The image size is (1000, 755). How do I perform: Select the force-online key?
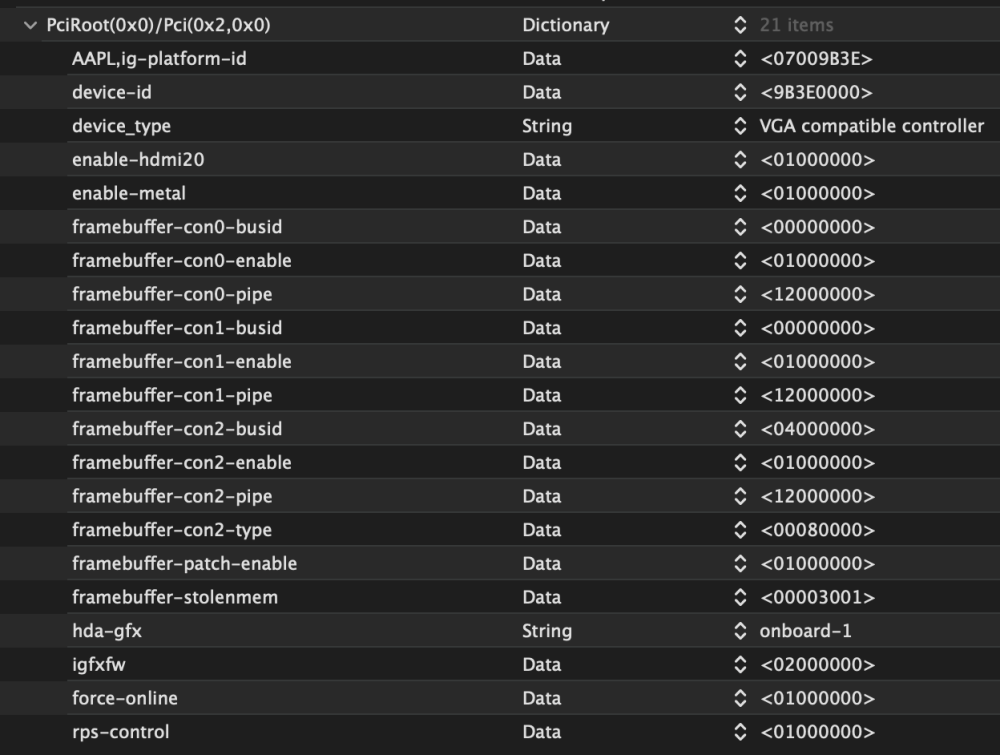coord(124,698)
